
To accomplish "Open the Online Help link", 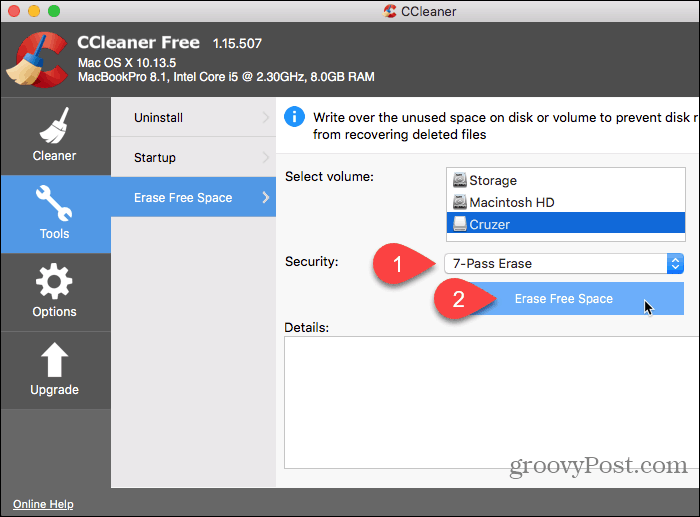I will click(x=43, y=504).
